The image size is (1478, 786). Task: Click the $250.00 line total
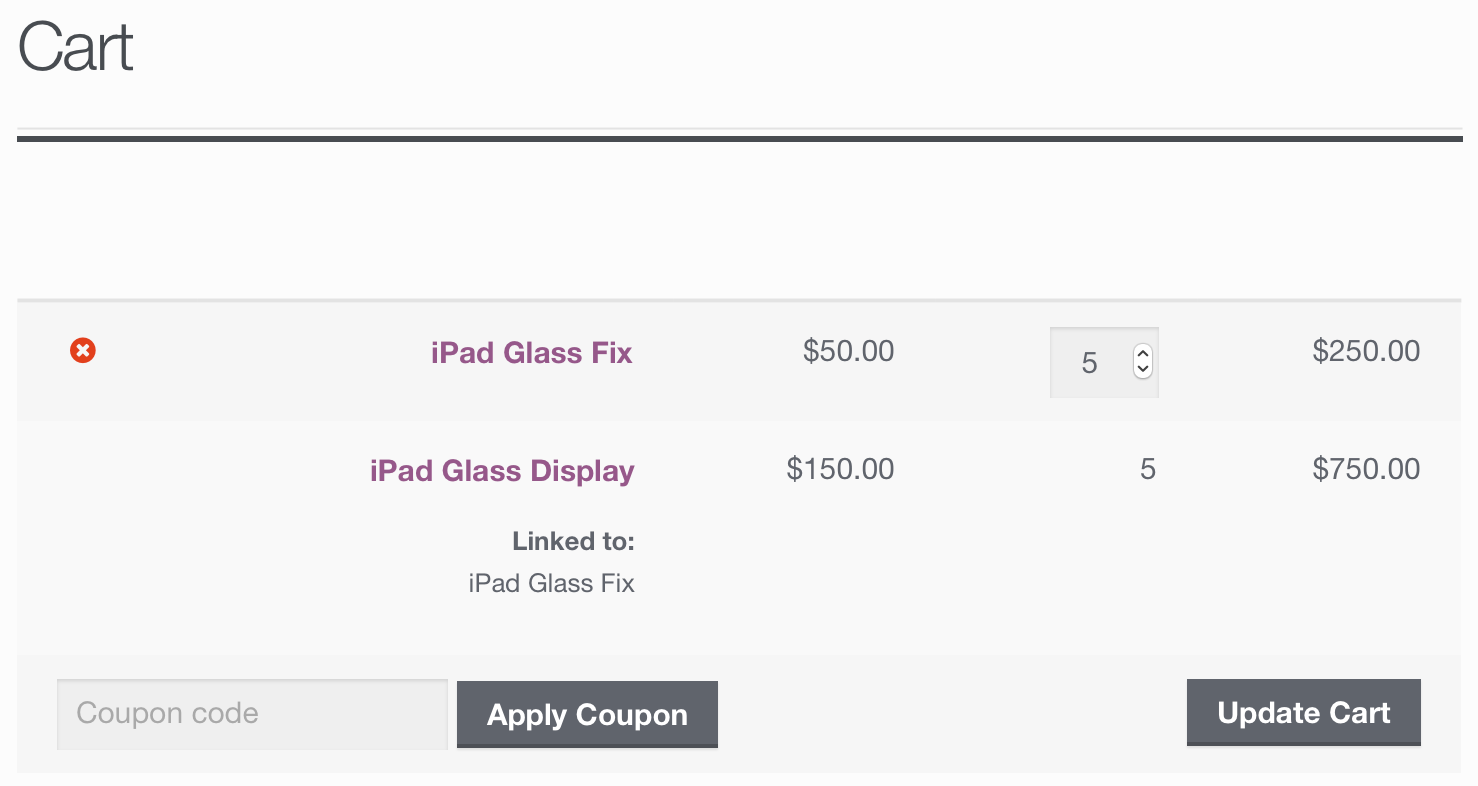1366,351
